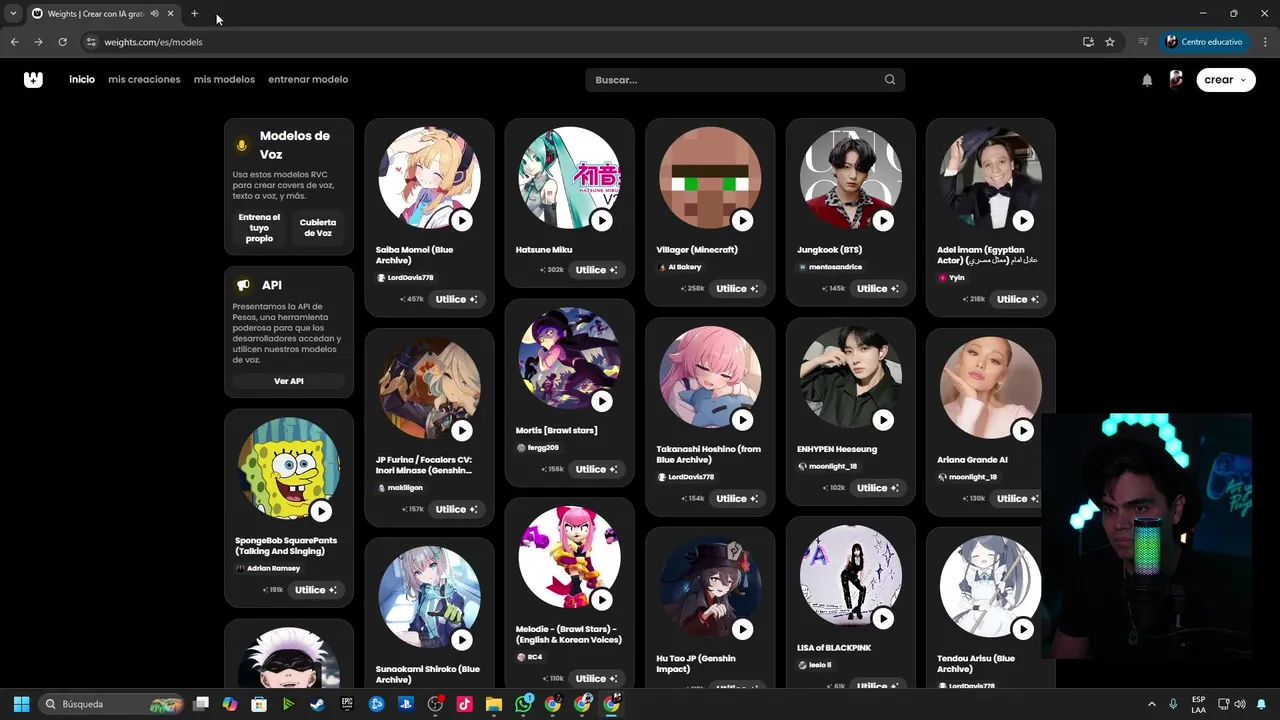Click Utilice on Saiba Momoi card
The height and width of the screenshot is (720, 1280).
click(456, 299)
